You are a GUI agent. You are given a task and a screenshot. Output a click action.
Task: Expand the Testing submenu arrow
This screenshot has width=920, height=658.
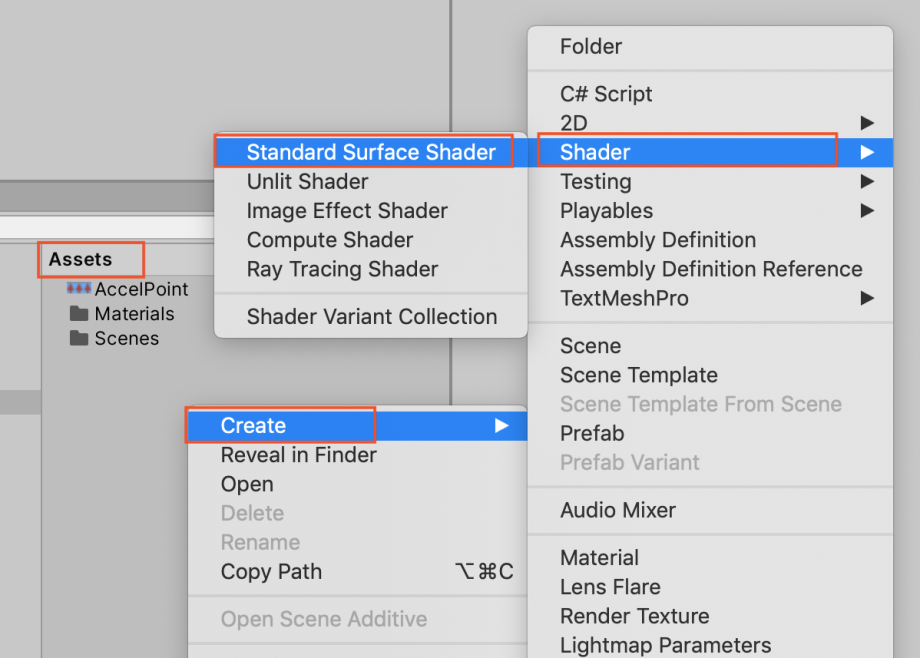(x=866, y=182)
